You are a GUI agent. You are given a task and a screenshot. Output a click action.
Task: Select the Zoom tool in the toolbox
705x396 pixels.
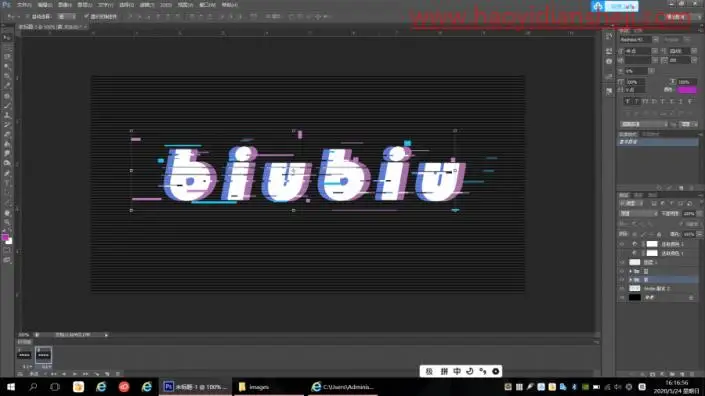7,222
